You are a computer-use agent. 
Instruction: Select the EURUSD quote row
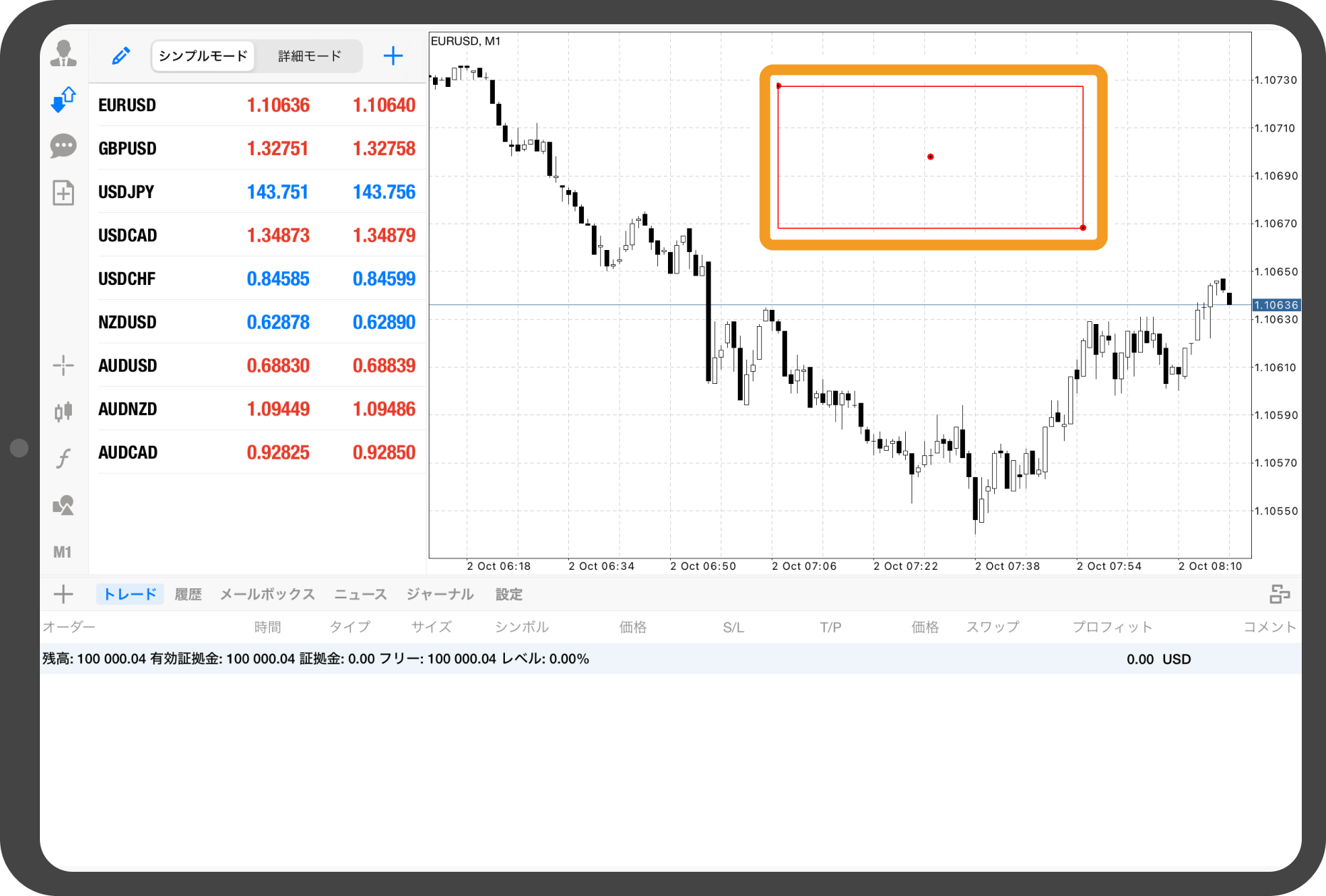257,105
